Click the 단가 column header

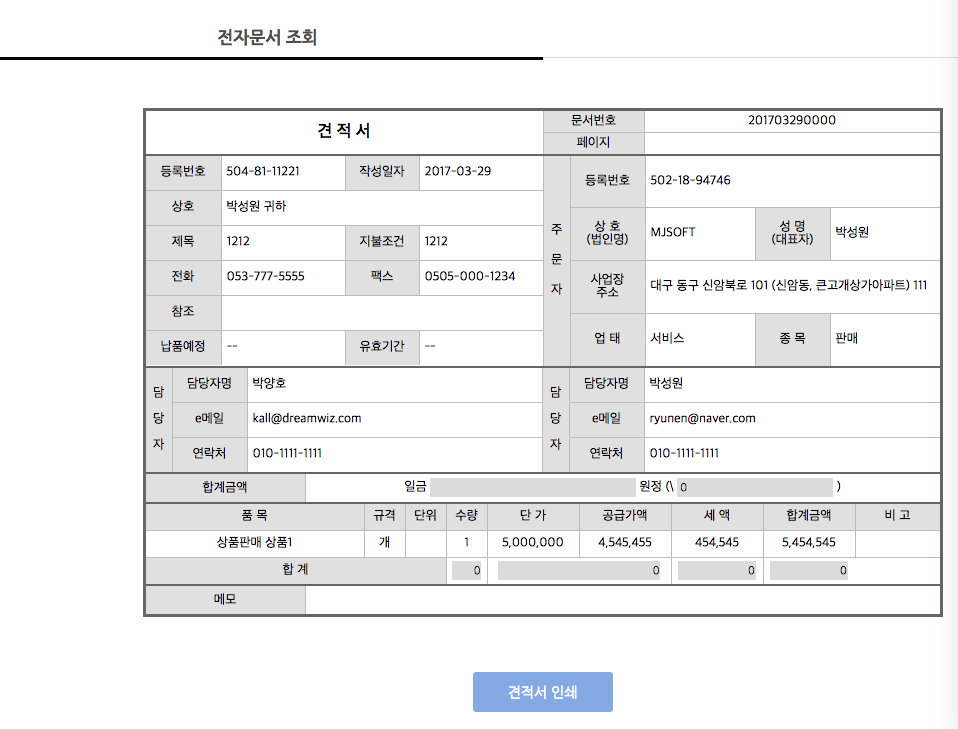point(533,516)
